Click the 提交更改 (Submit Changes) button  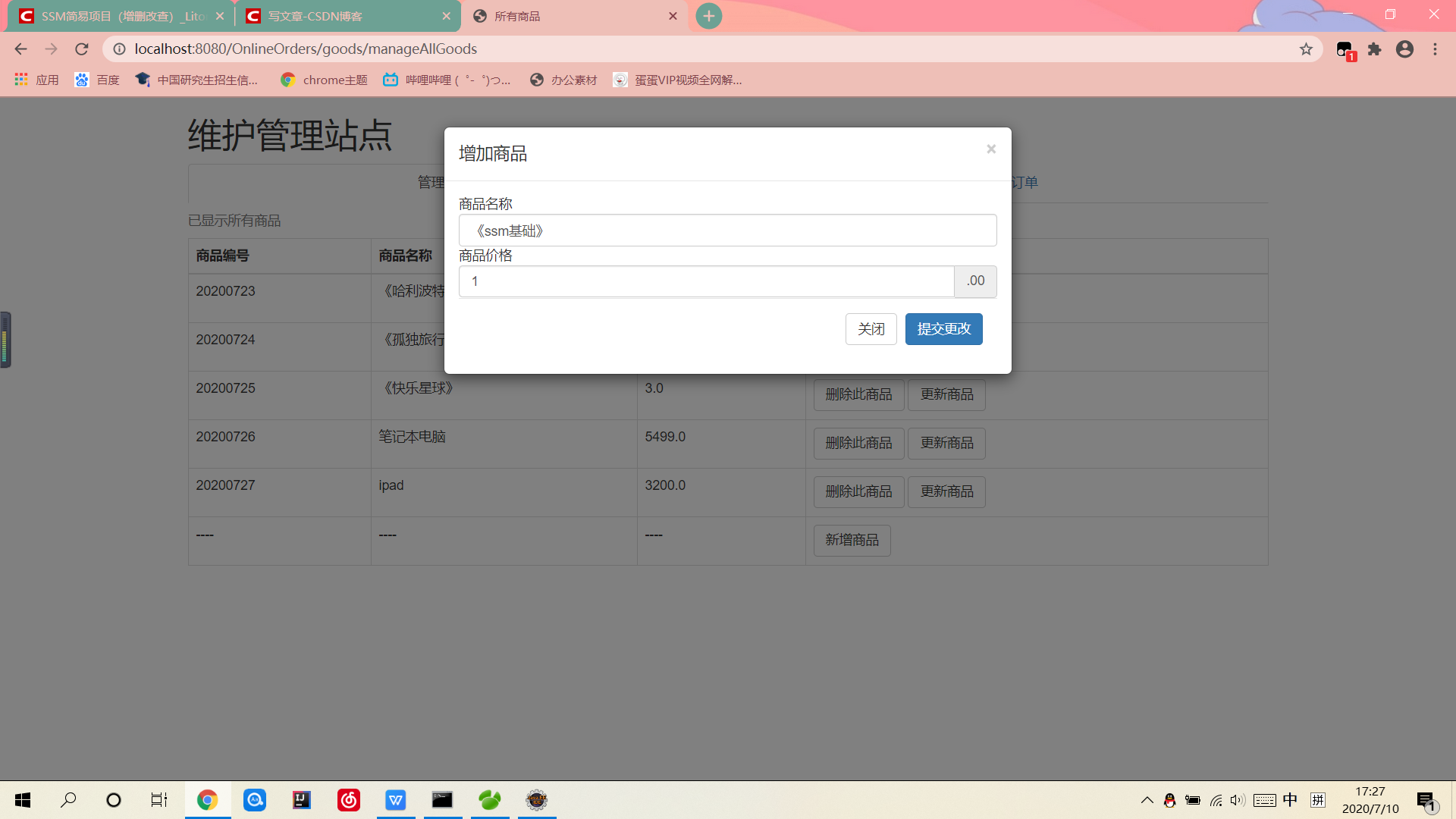tap(944, 328)
